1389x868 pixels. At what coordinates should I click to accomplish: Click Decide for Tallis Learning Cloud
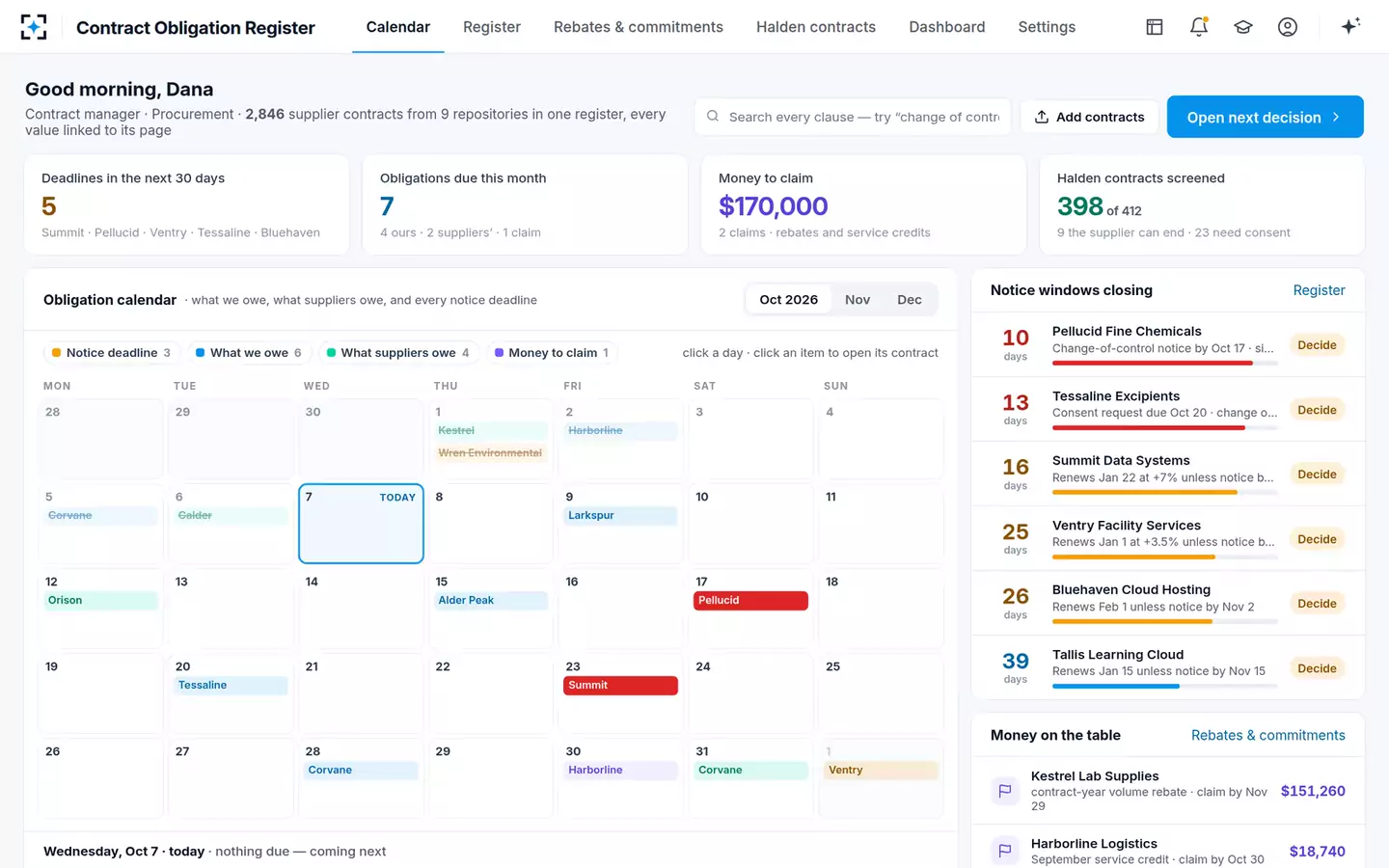(x=1317, y=668)
